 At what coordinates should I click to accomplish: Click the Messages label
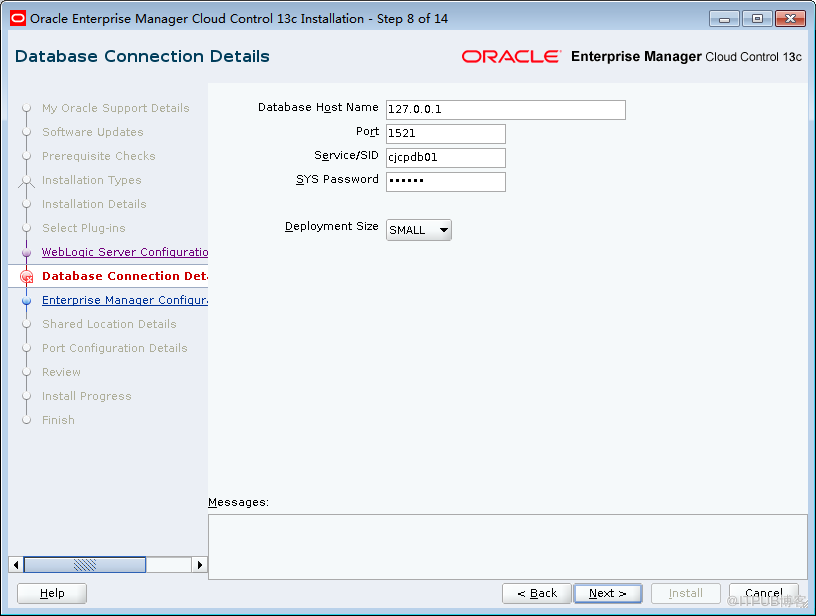[238, 502]
